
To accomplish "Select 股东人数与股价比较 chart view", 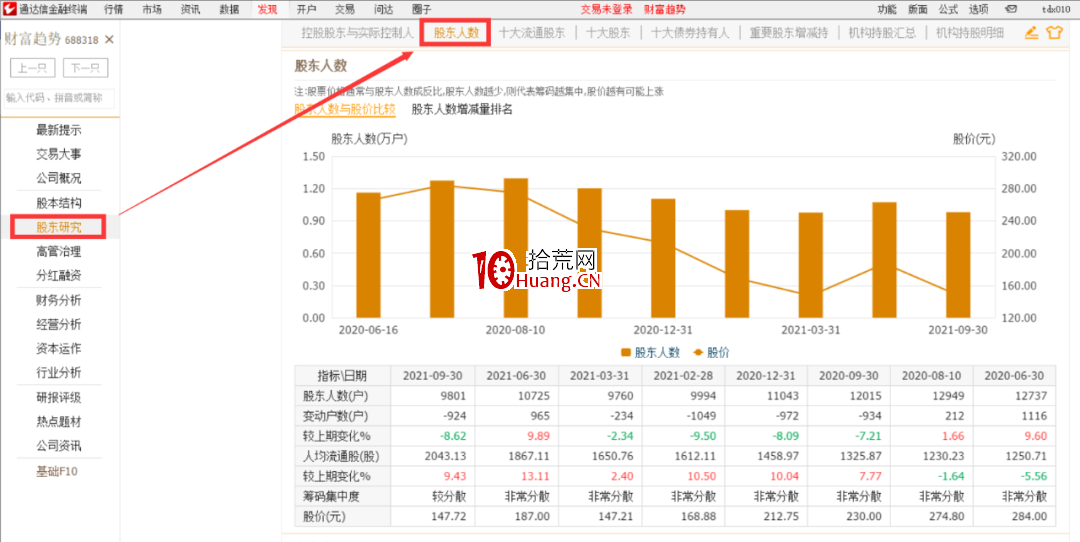I will point(344,109).
